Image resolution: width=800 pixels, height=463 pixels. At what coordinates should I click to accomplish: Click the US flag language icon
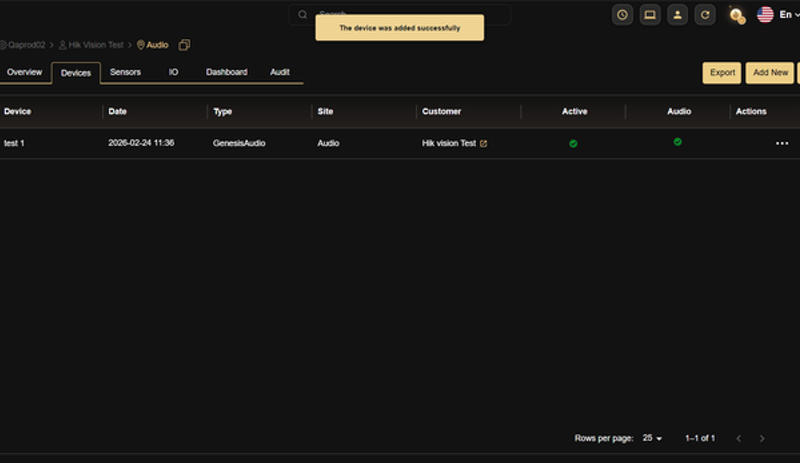[765, 15]
